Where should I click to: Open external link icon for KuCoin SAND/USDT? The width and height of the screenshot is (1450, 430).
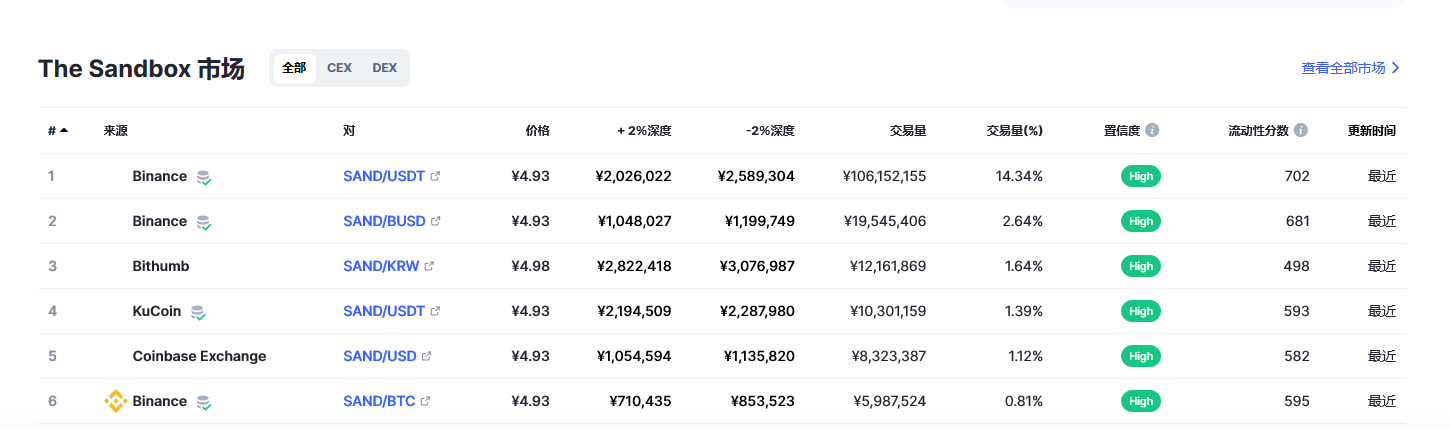click(435, 311)
